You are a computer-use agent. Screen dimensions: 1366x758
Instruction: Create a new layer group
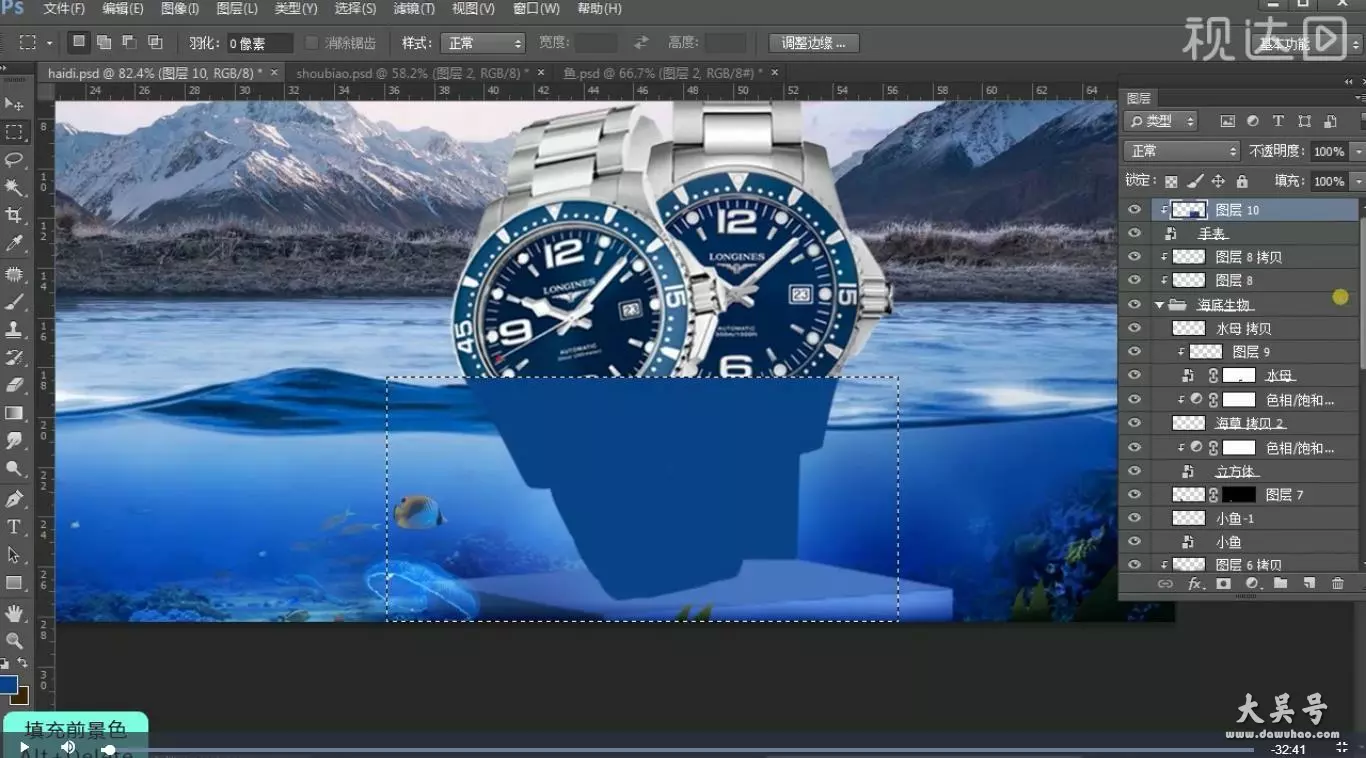1281,584
